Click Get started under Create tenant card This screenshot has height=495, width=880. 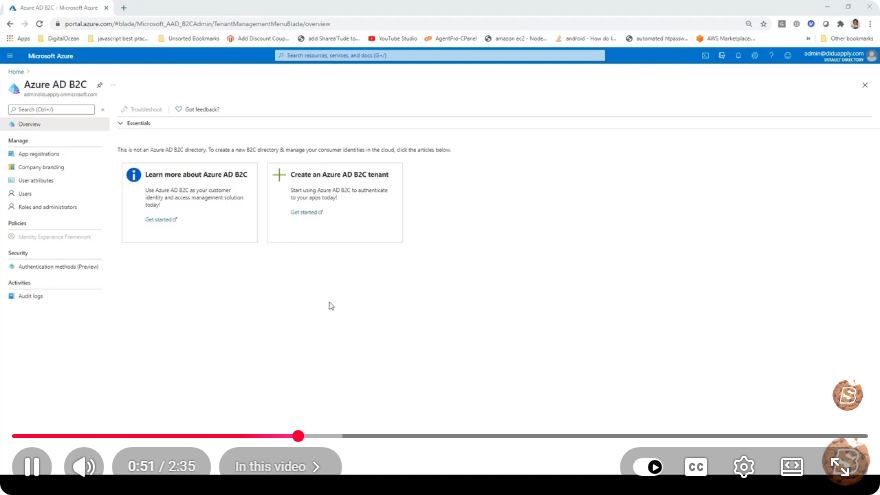point(306,212)
